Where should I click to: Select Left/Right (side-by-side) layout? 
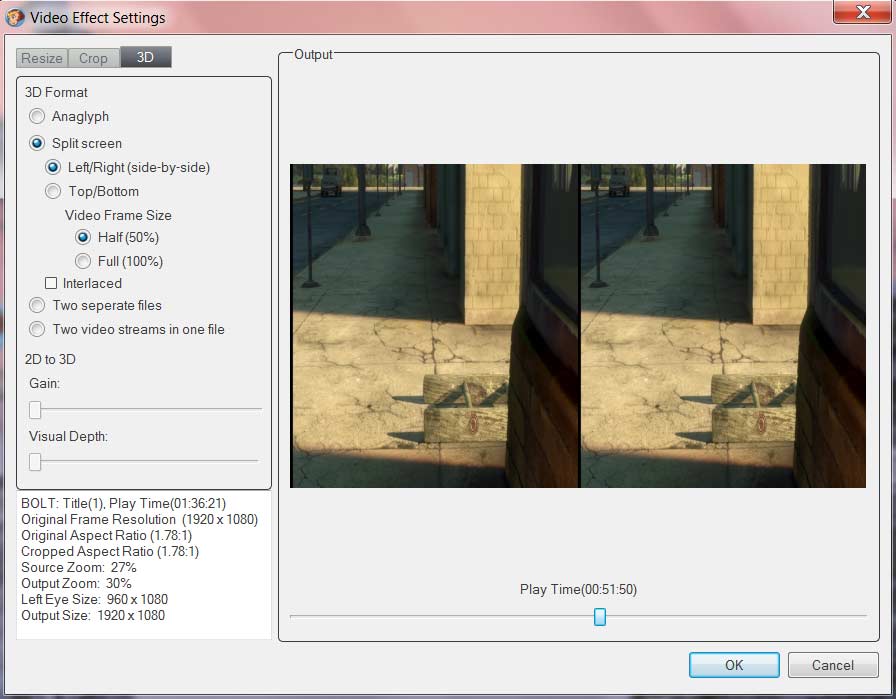tap(54, 168)
